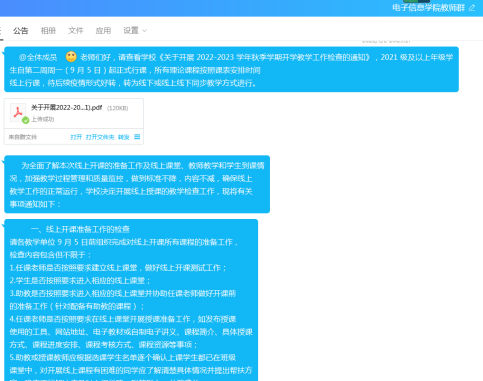Click the 电子信息学院教师群 group title

click(x=429, y=8)
